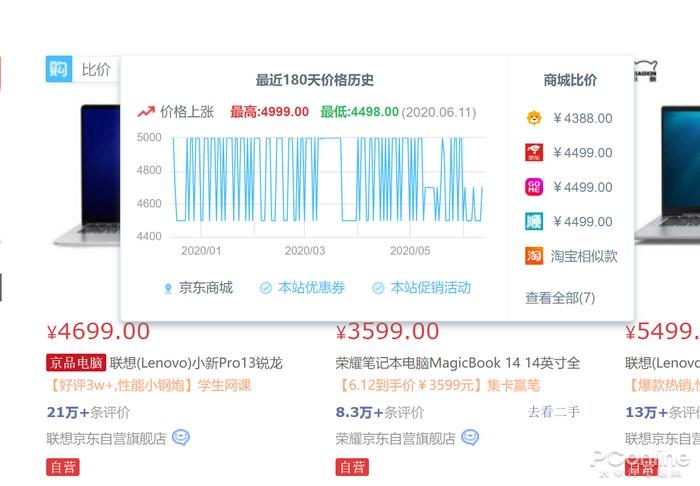Click chat icon next to 荣耀京东自营旗舰店

pos(470,437)
